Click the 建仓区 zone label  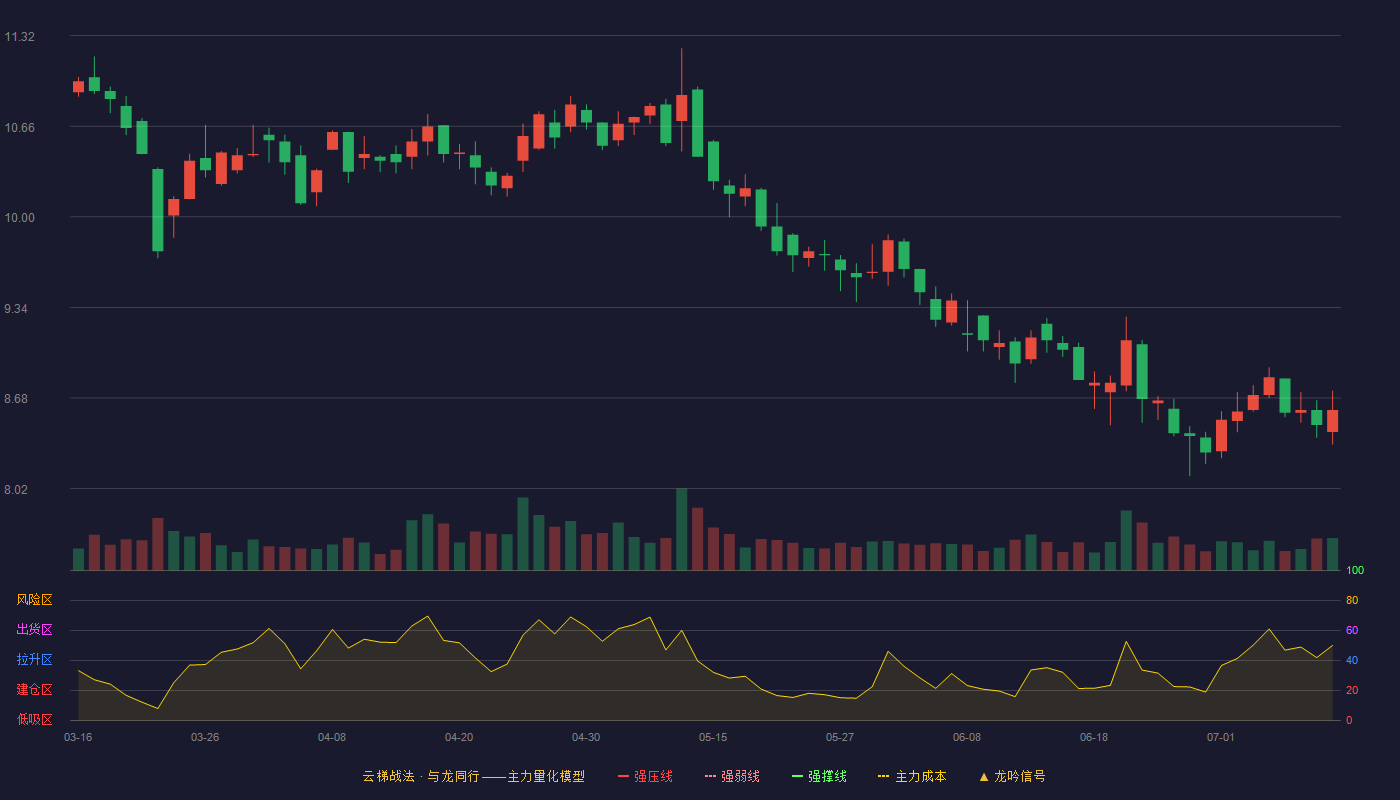tap(34, 690)
